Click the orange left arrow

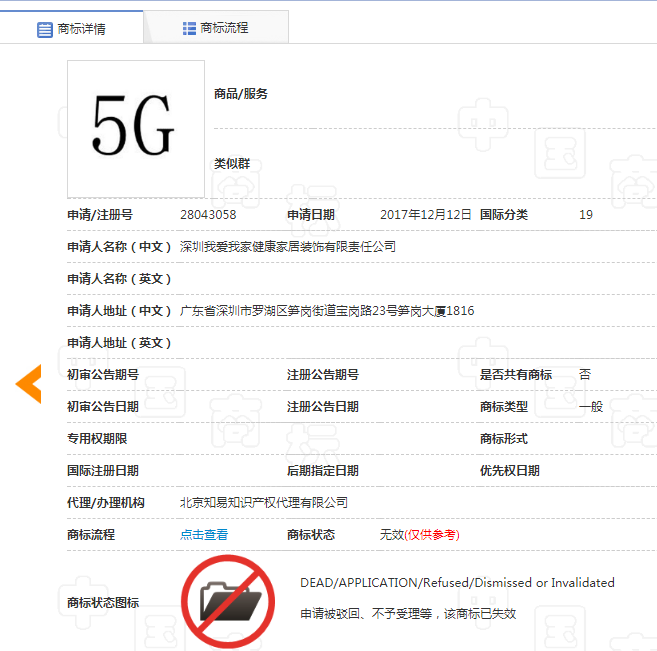click(x=29, y=384)
